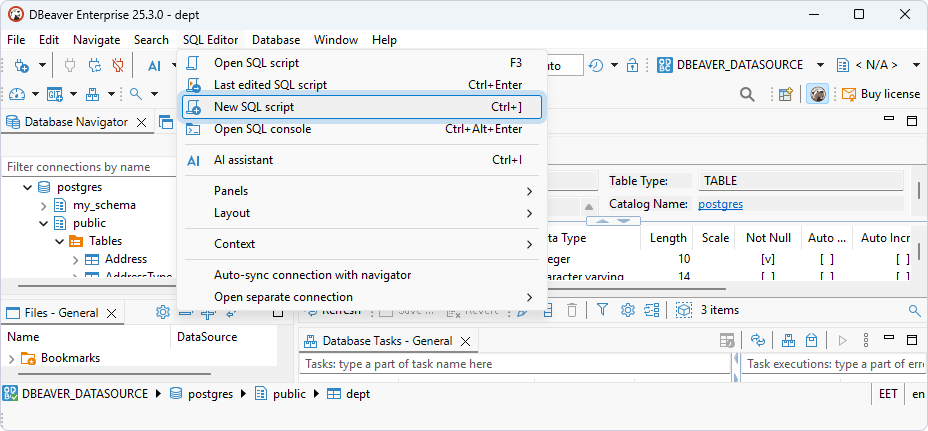
Task: Switch to Database Tasks - General tab
Action: [387, 341]
